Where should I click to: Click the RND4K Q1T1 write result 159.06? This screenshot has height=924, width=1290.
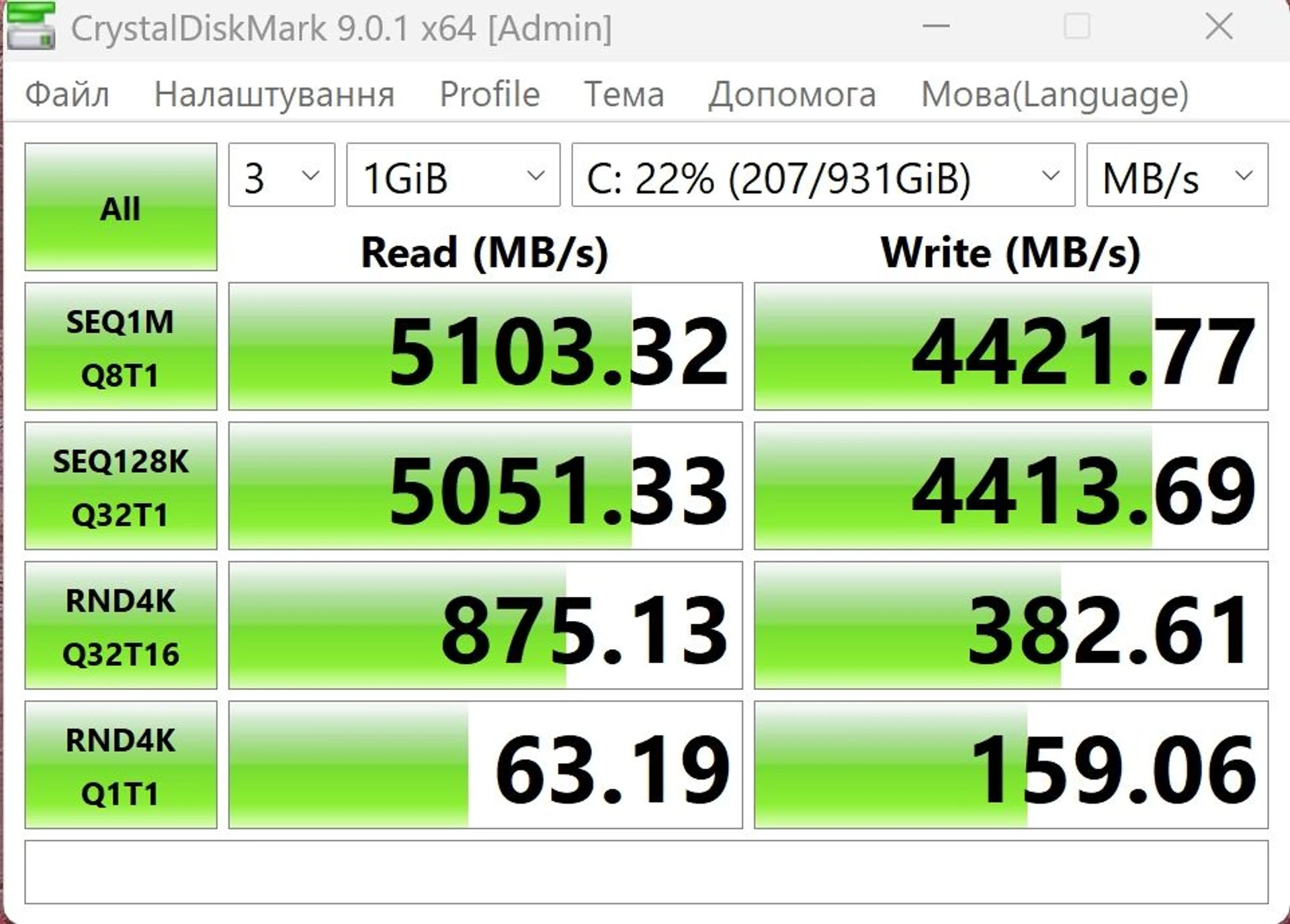[1011, 765]
